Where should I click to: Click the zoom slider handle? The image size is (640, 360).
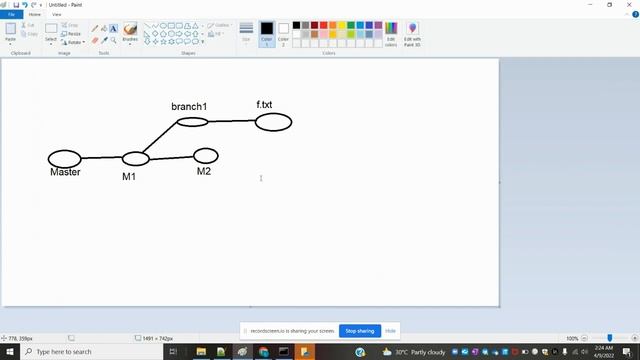[610, 338]
